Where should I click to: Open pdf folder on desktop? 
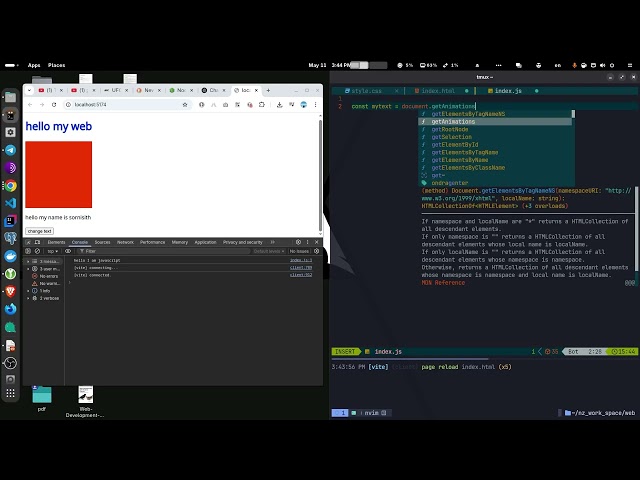click(42, 399)
